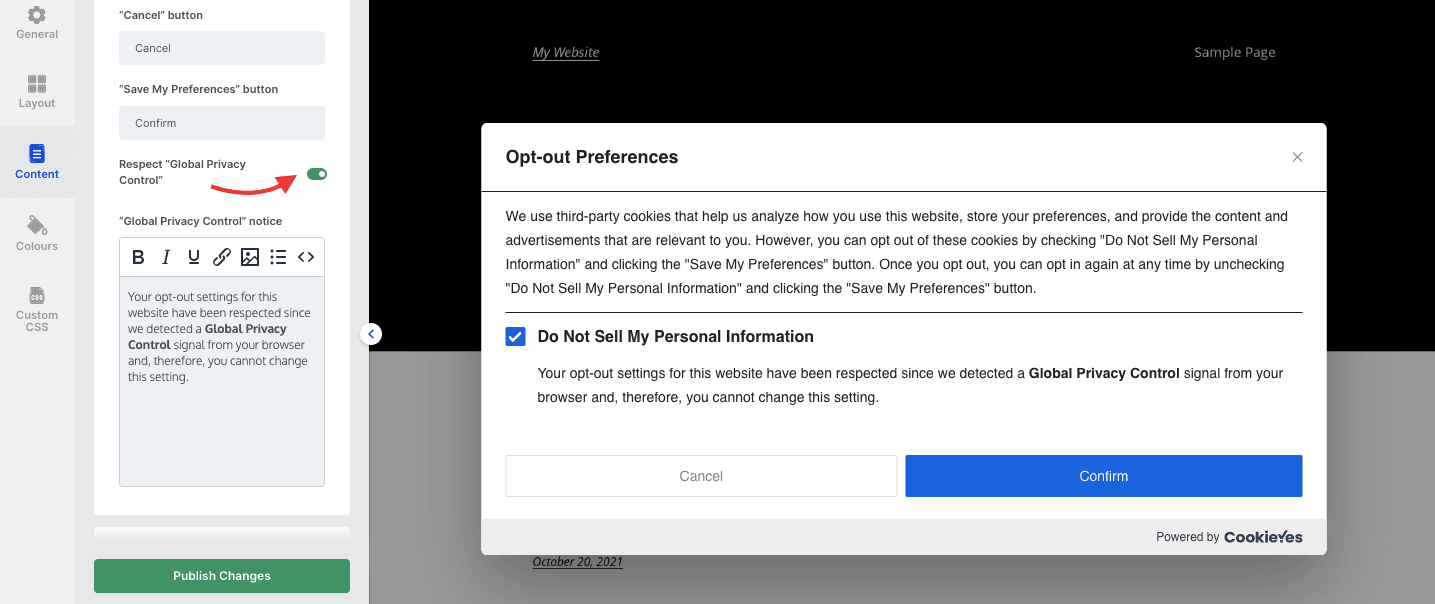Insert a link in notice editor
The image size is (1435, 604).
222,257
